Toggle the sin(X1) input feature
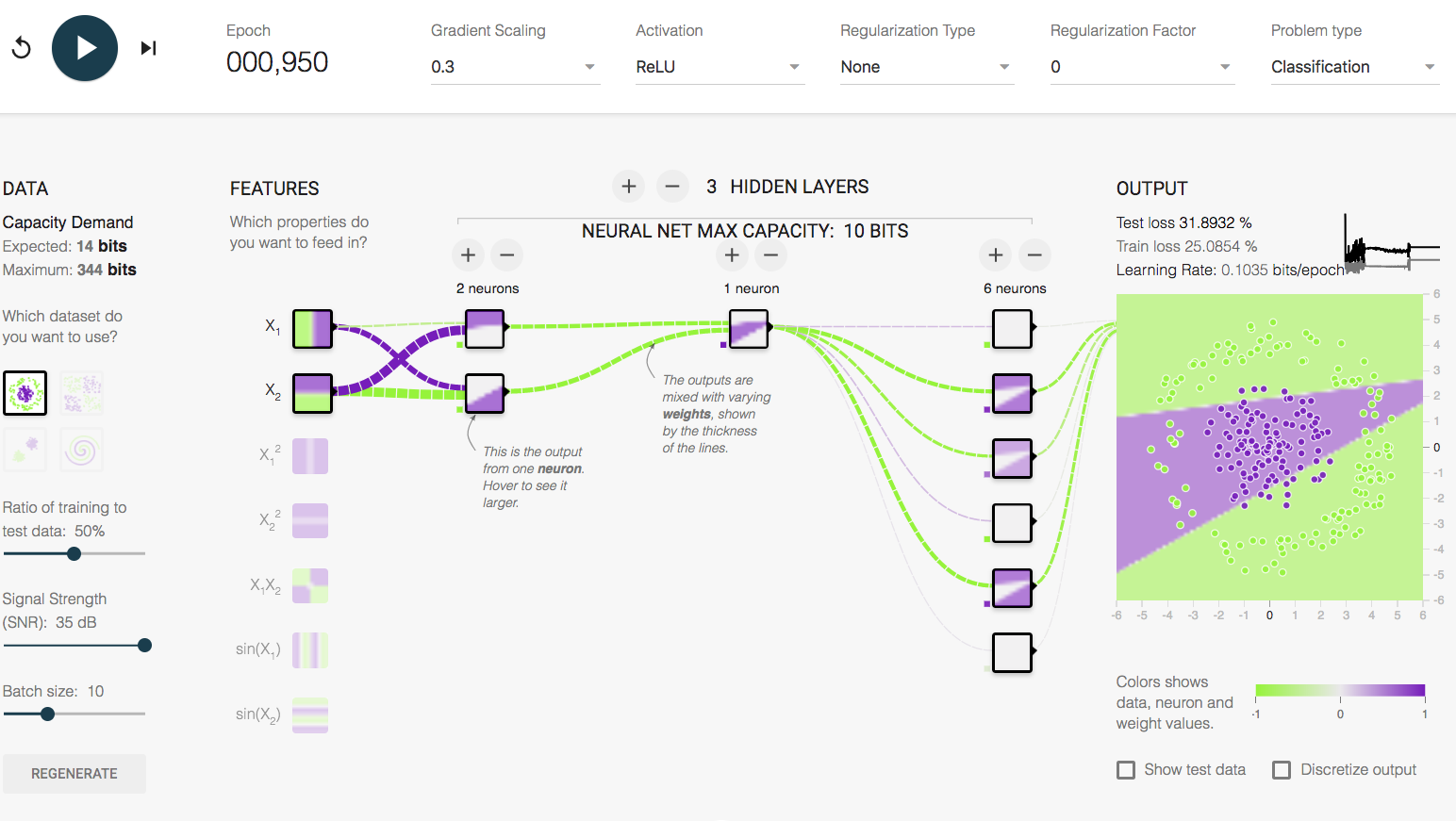Image resolution: width=1456 pixels, height=821 pixels. (310, 650)
